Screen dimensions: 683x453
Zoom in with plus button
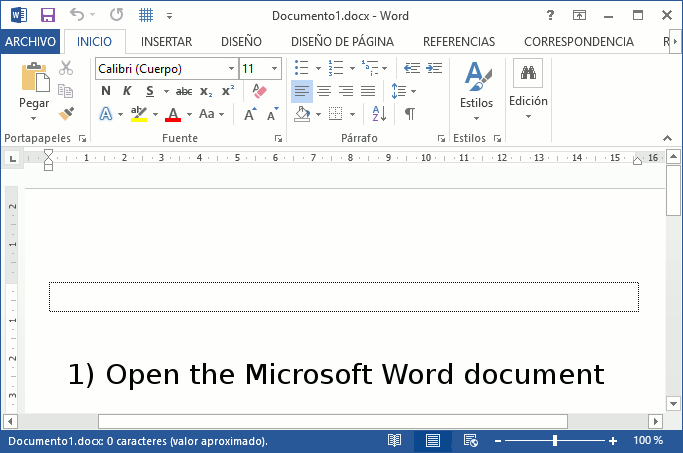pyautogui.click(x=613, y=441)
